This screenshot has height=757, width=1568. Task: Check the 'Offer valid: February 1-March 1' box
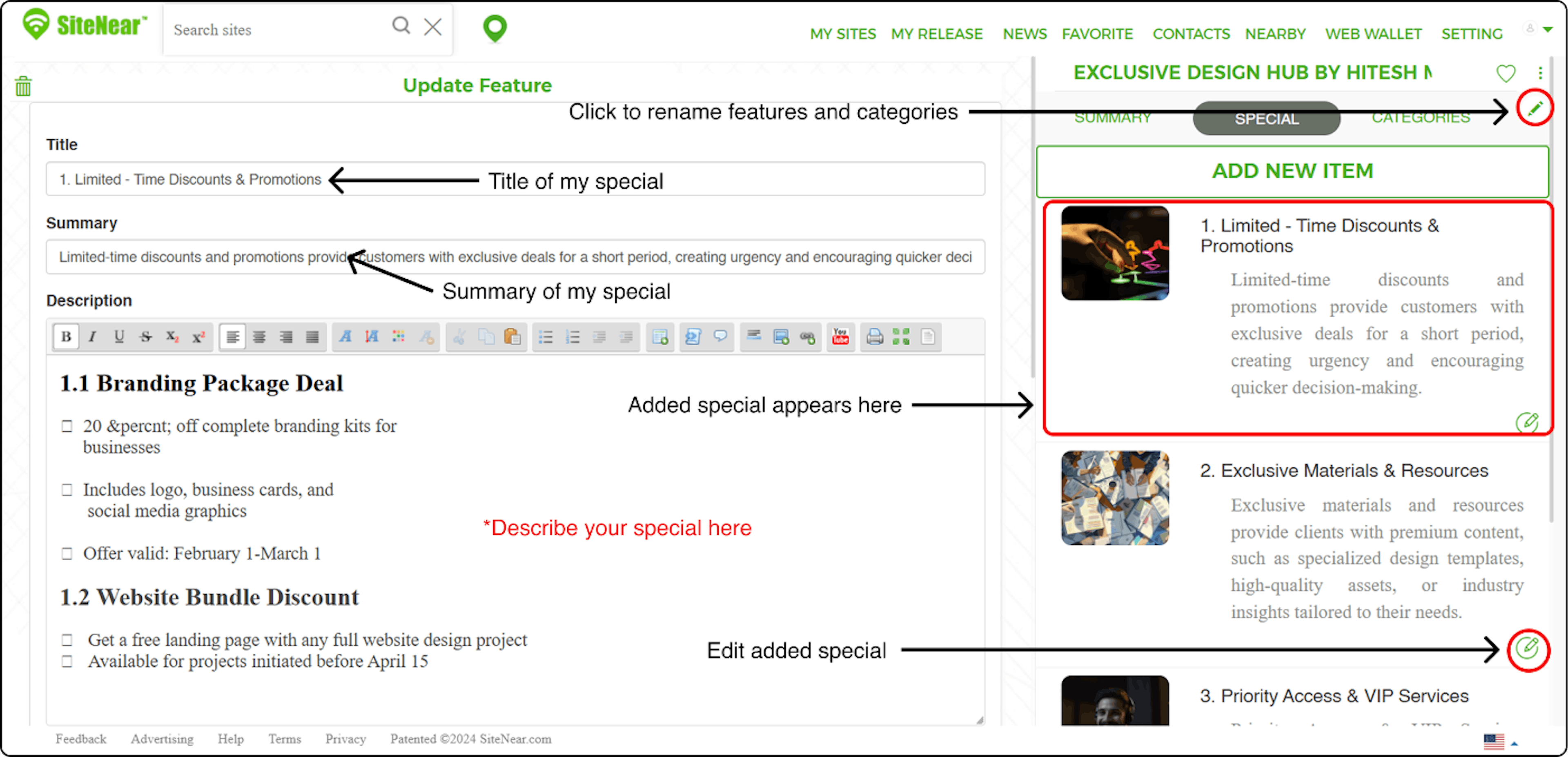click(67, 554)
